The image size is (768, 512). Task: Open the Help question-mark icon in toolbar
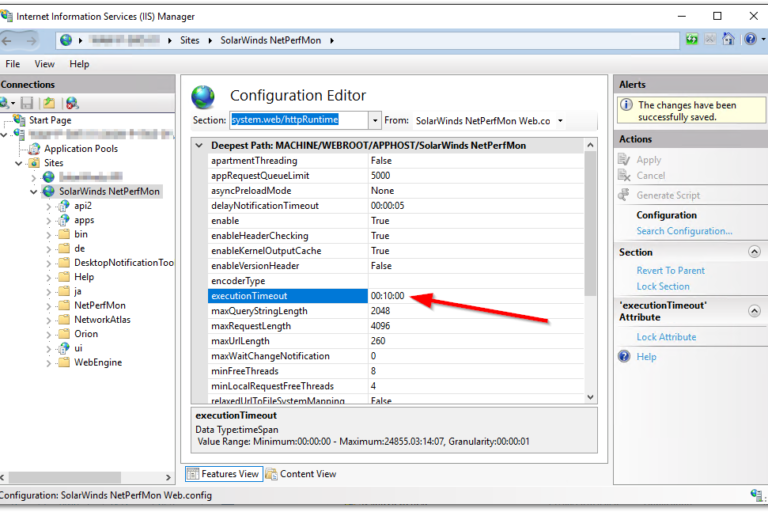[750, 39]
